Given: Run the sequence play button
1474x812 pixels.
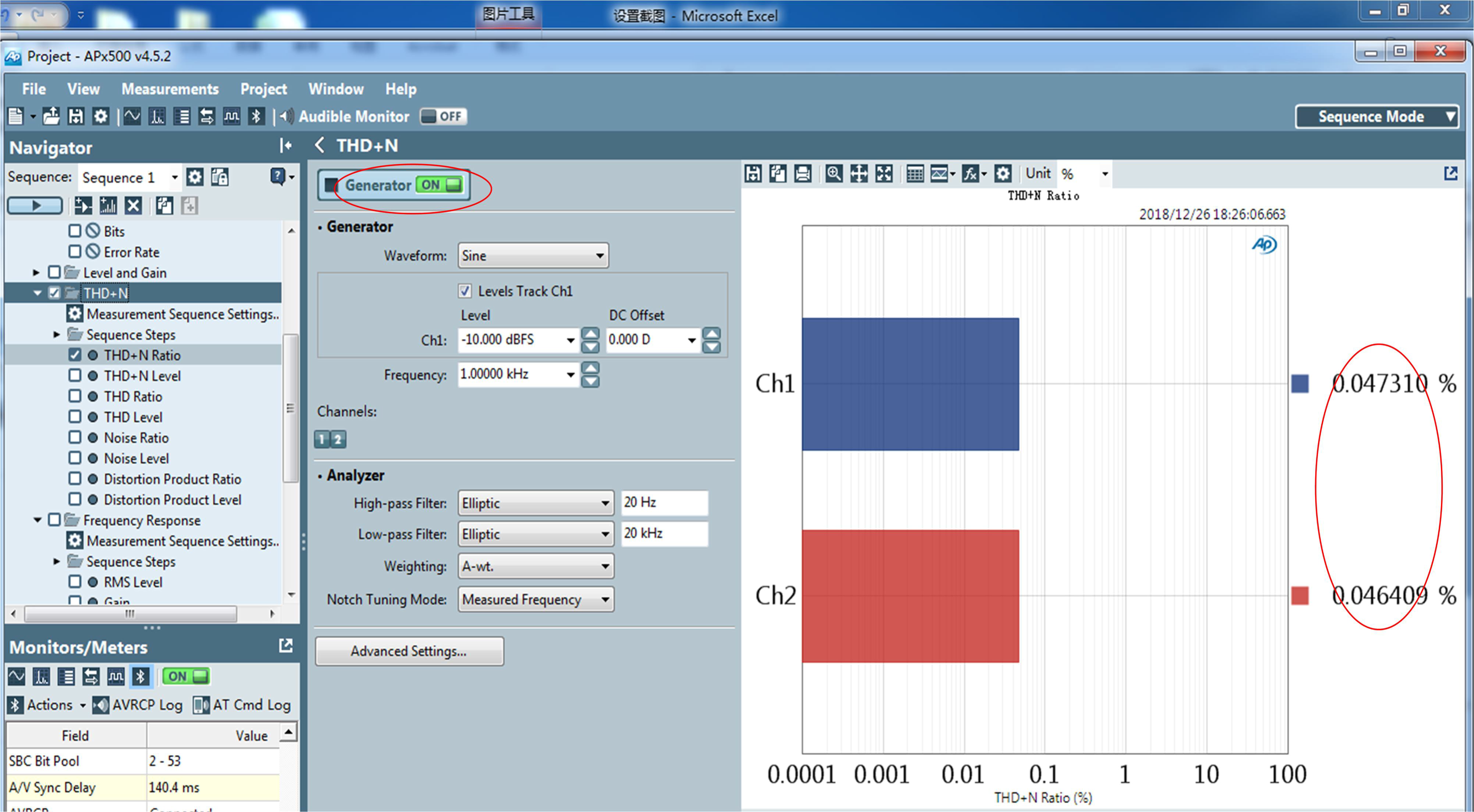Looking at the screenshot, I should [35, 205].
